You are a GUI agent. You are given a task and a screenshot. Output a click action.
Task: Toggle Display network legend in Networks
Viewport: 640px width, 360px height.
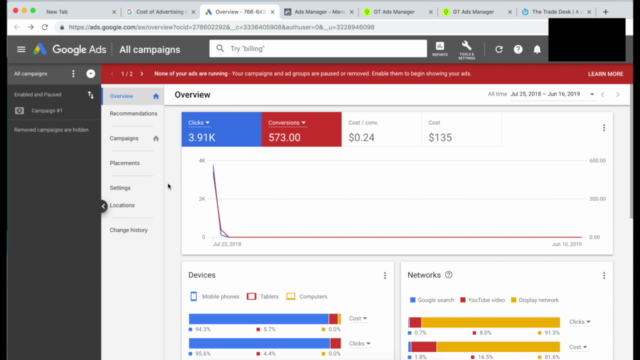tap(535, 300)
